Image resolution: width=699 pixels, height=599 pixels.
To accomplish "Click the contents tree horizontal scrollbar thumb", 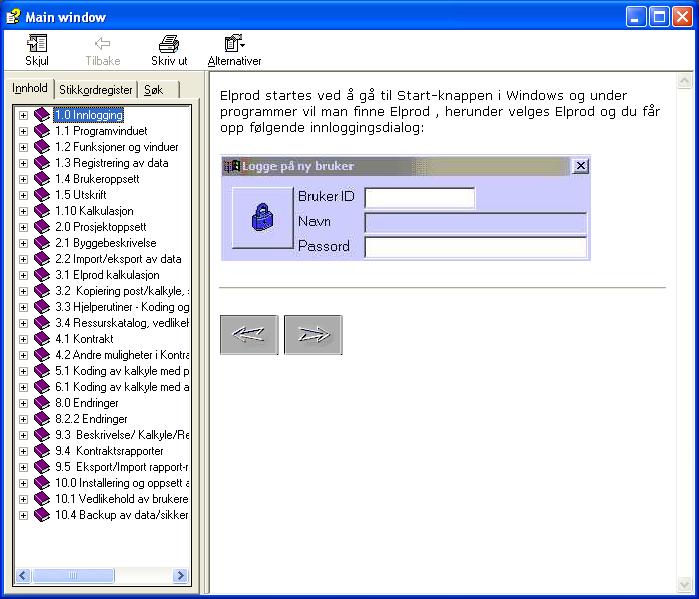I will pyautogui.click(x=73, y=575).
